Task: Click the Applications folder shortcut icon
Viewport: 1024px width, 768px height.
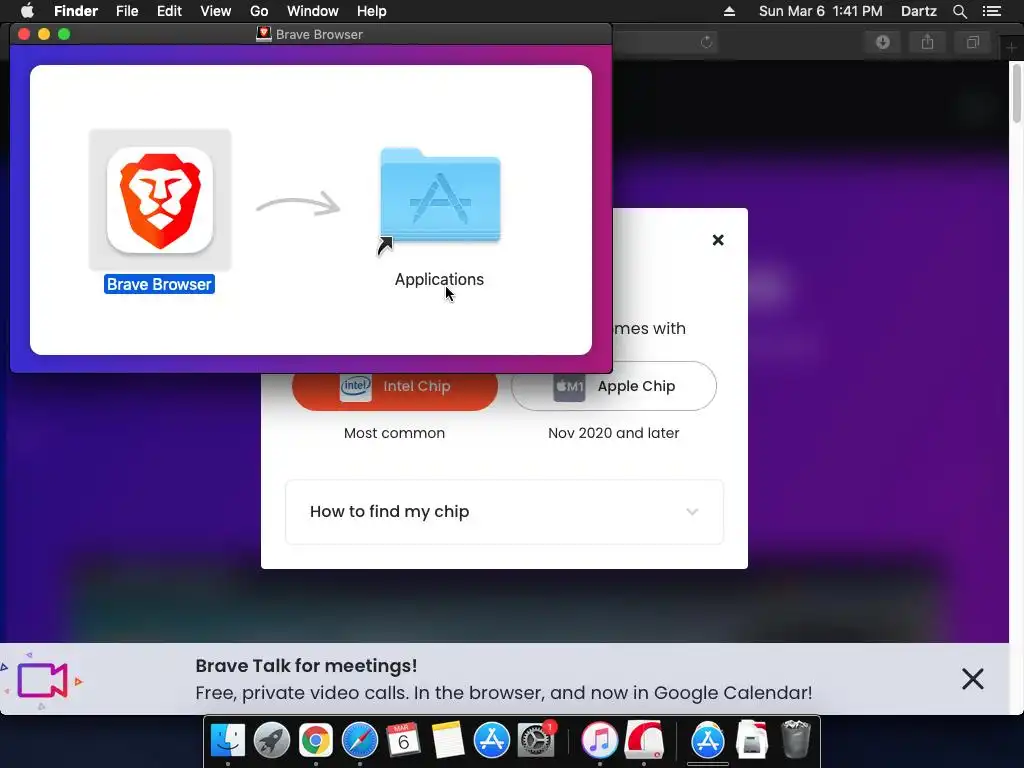Action: click(440, 198)
